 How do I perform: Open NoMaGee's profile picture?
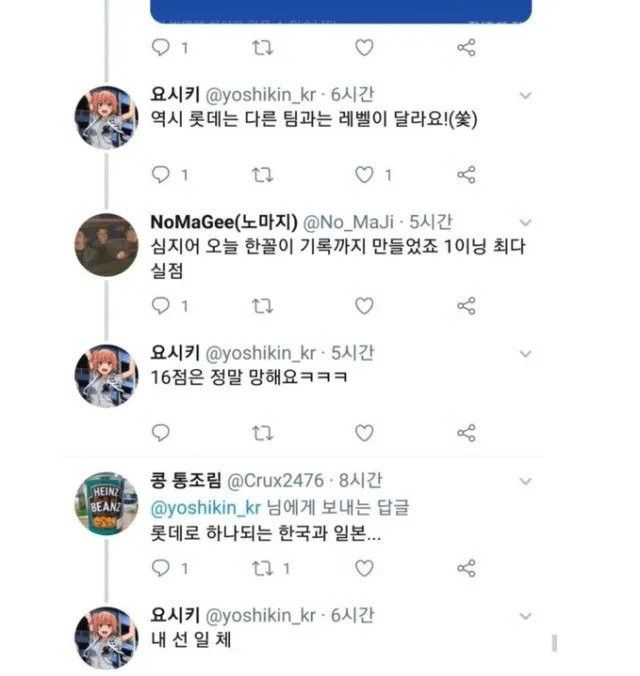click(x=106, y=243)
